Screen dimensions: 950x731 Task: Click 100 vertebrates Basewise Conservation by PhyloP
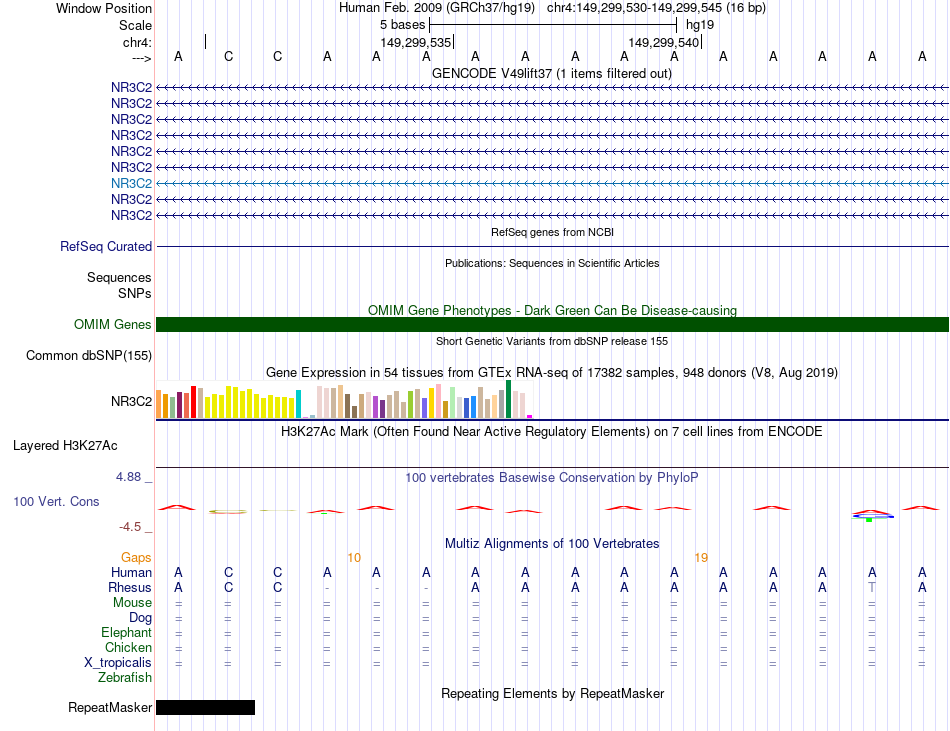552,478
